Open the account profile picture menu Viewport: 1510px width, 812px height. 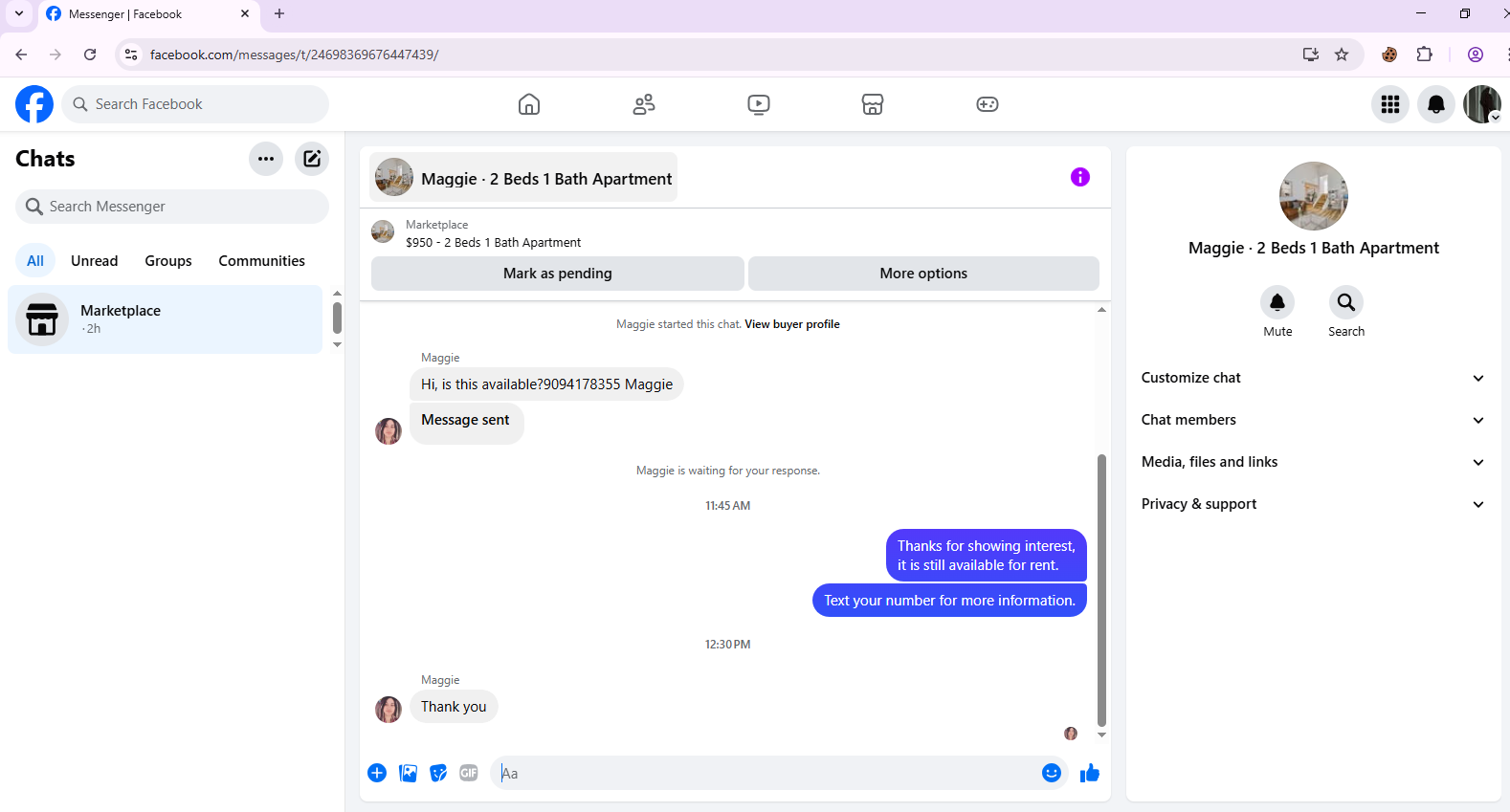click(1482, 104)
